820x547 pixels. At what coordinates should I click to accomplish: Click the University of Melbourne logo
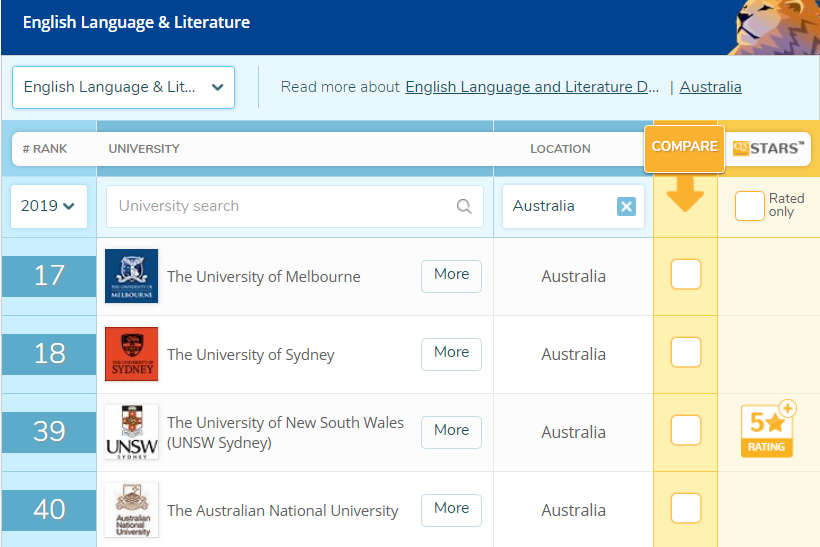point(131,276)
